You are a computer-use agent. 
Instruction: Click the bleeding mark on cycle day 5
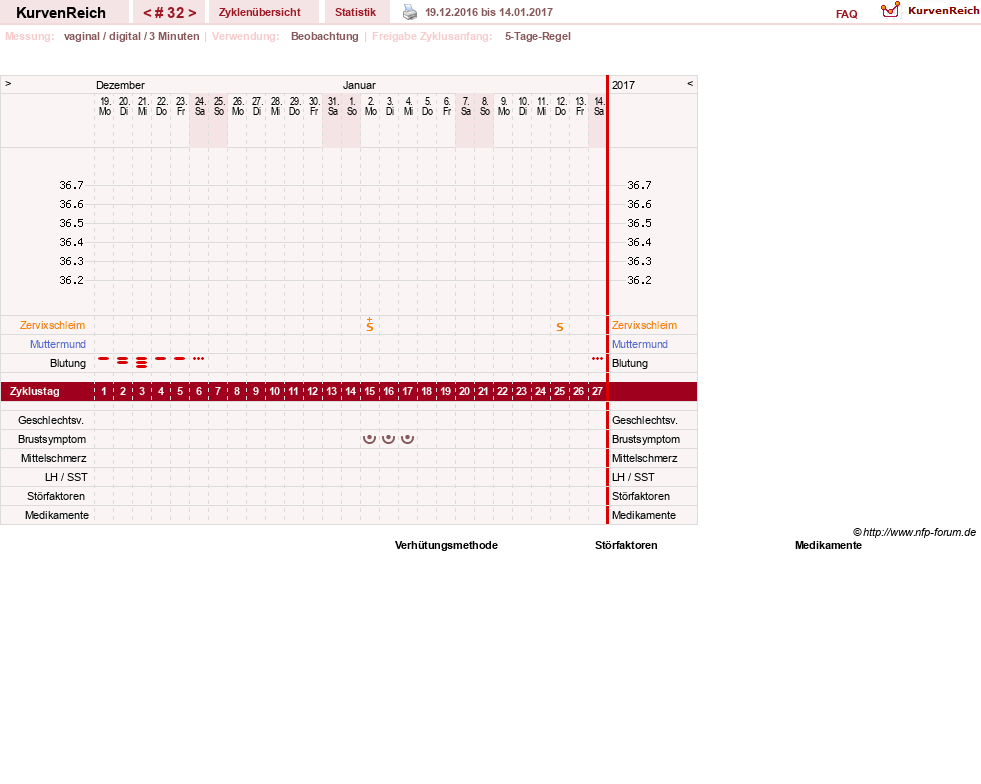(x=180, y=359)
